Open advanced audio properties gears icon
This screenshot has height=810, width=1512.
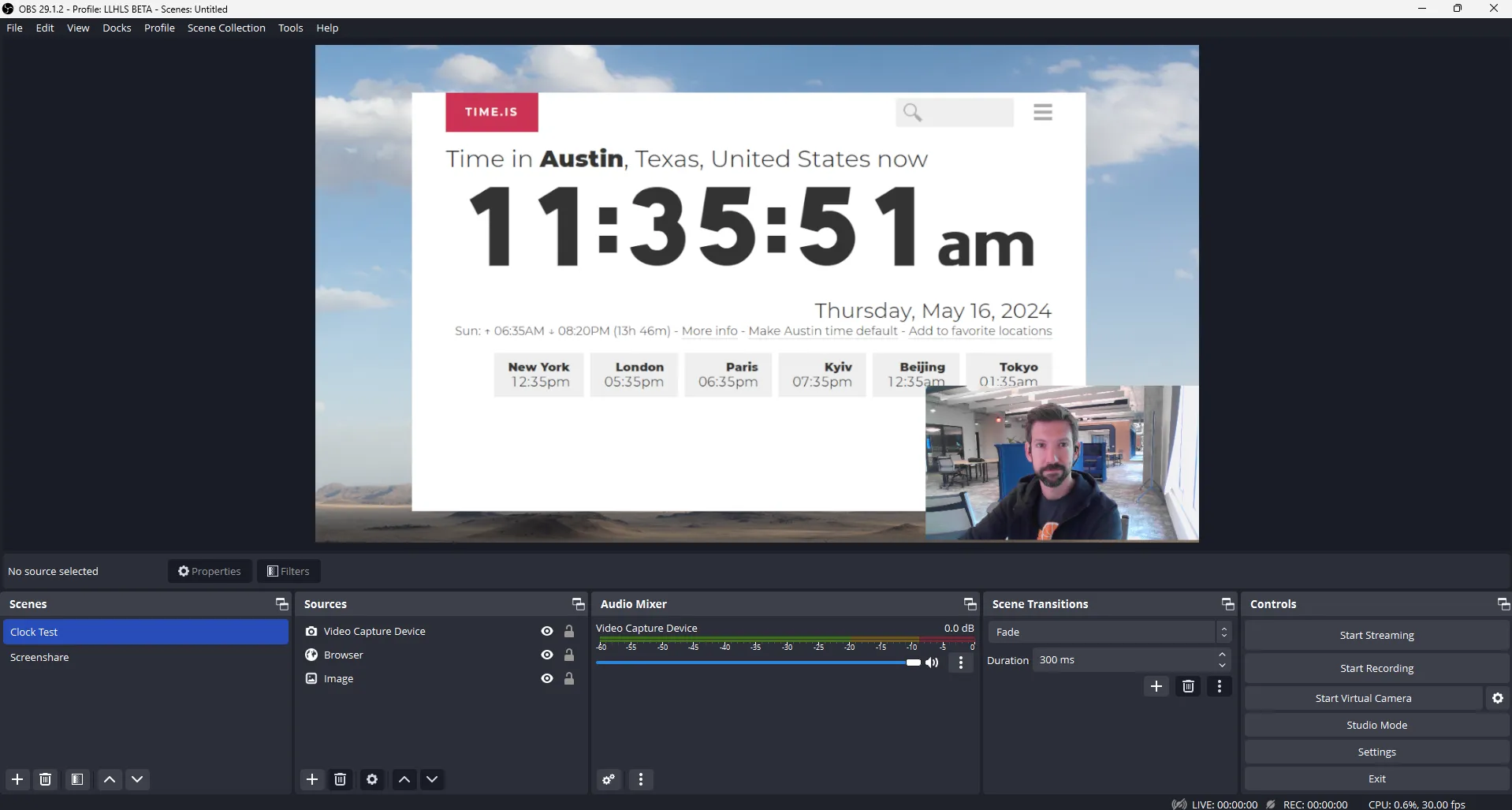click(x=609, y=779)
